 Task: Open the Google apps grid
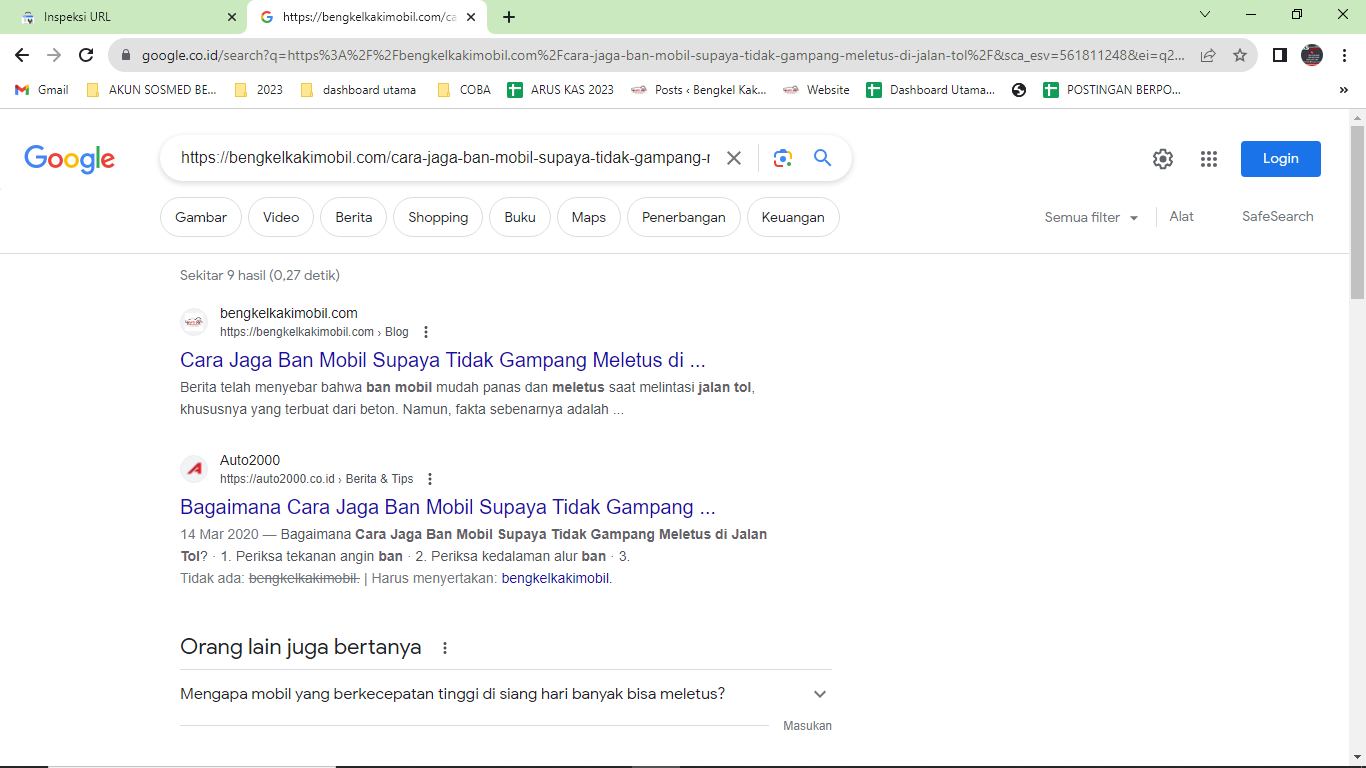pos(1209,159)
